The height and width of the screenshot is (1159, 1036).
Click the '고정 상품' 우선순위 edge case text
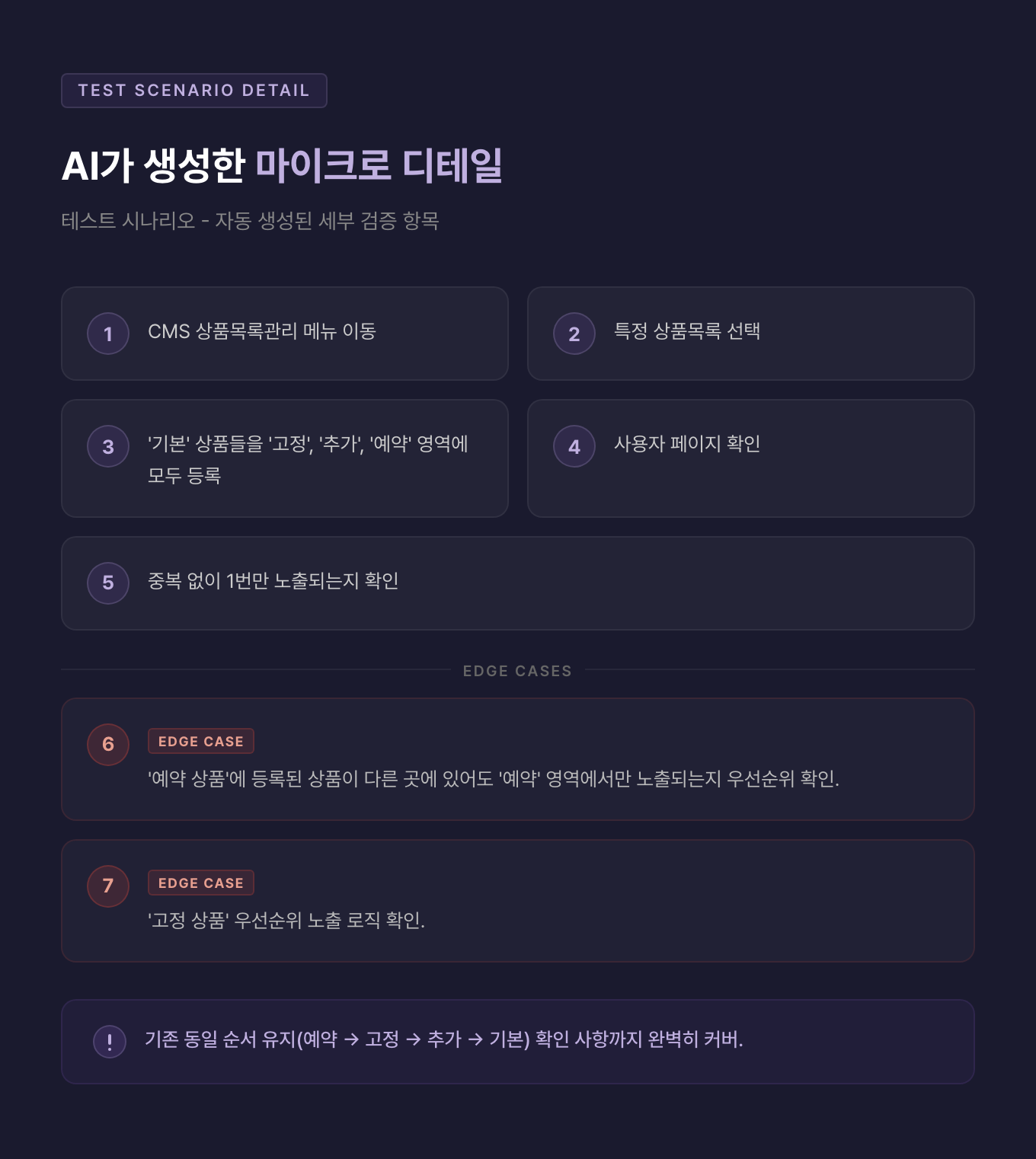coord(286,921)
